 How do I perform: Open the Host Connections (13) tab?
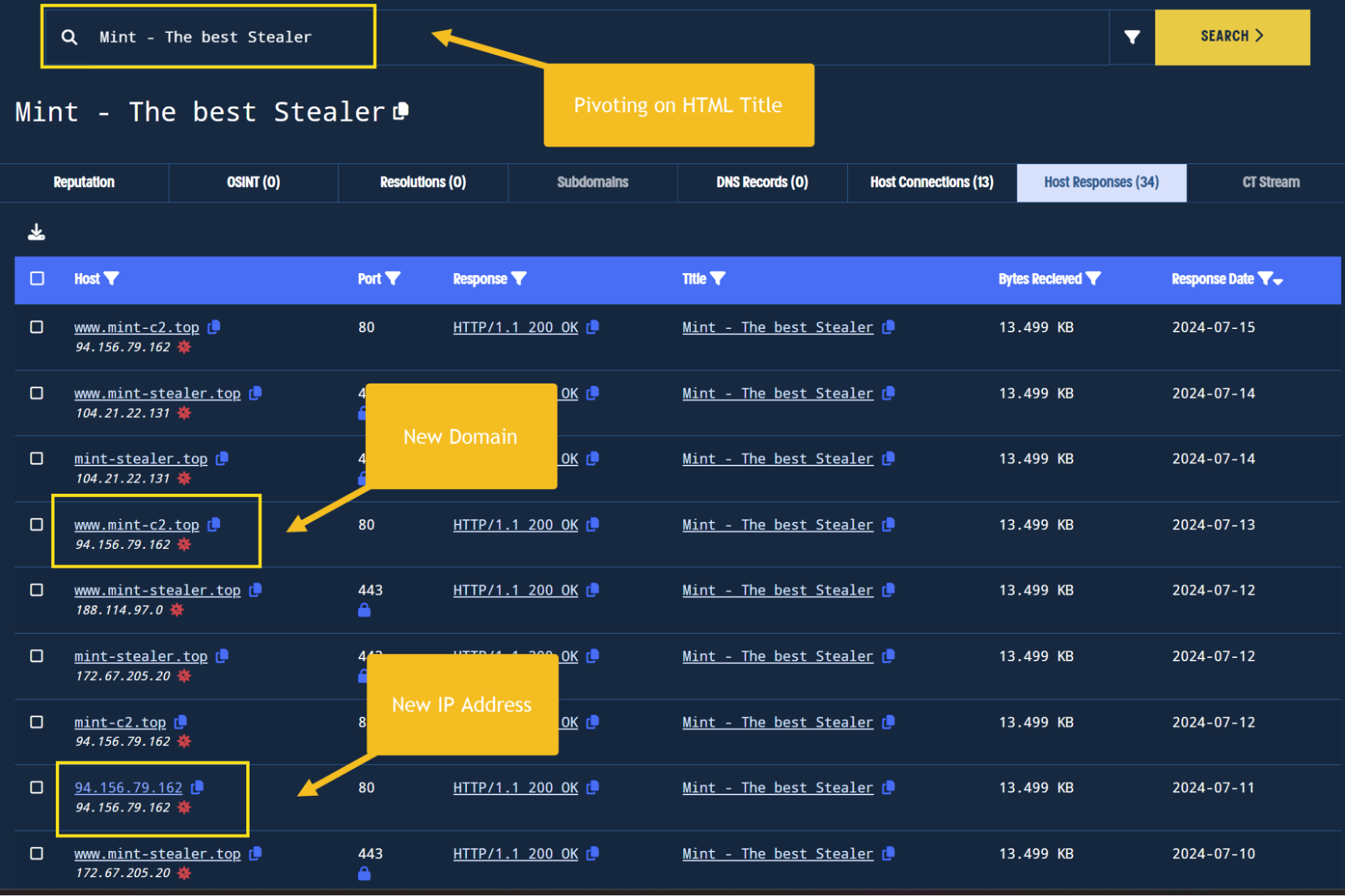point(932,182)
